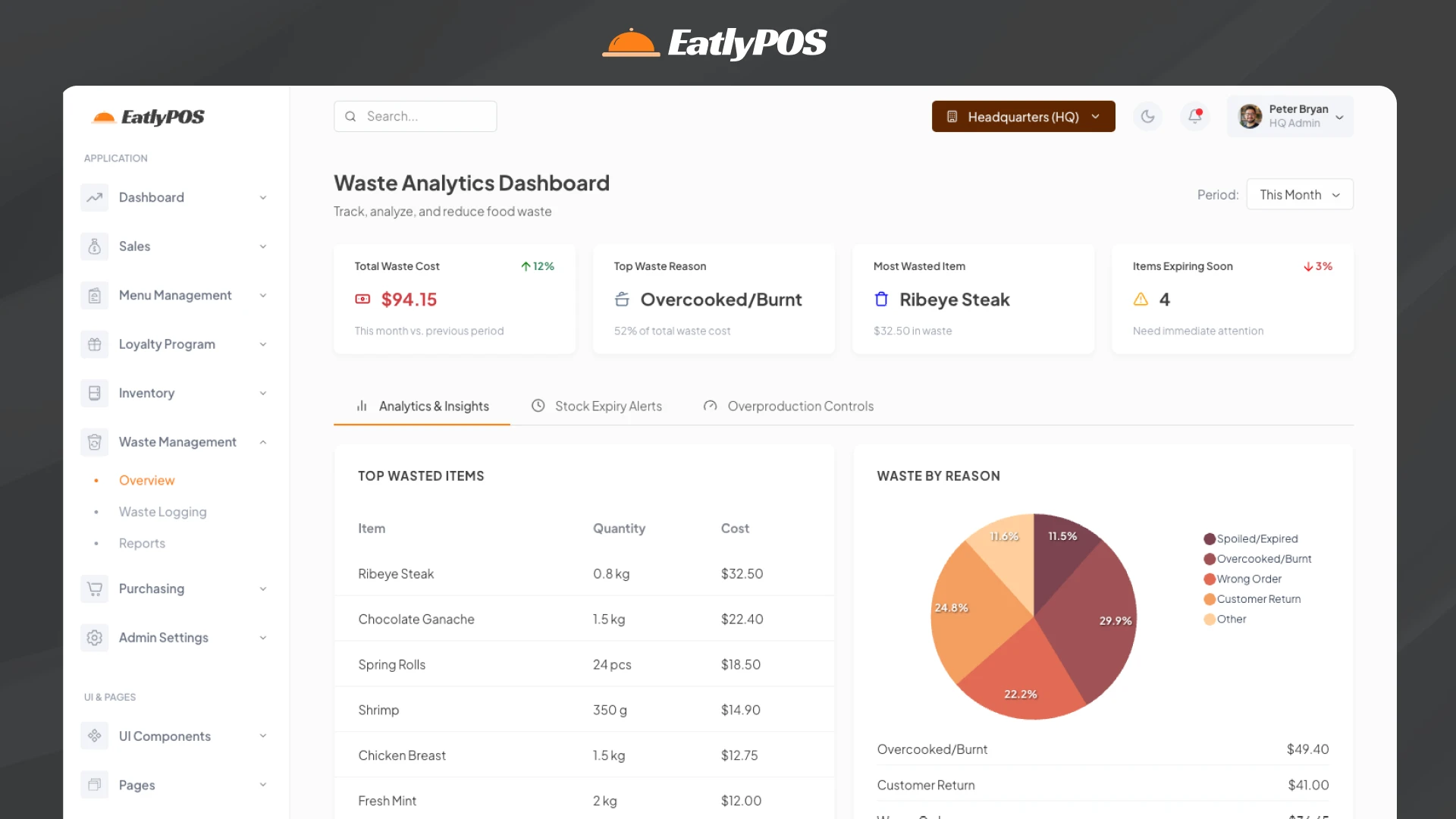Click the Waste Management bin icon
The width and height of the screenshot is (1456, 819).
[94, 442]
